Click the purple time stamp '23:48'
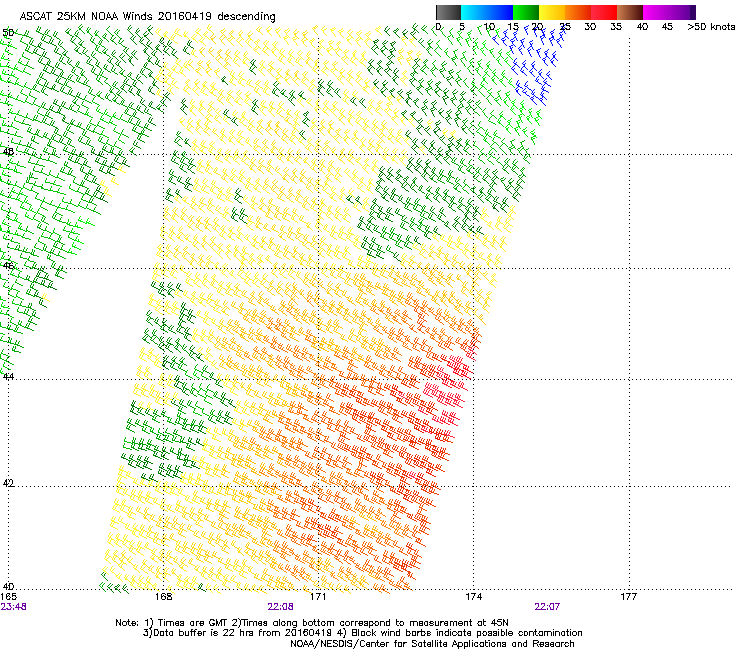The width and height of the screenshot is (740, 650). pos(14,607)
